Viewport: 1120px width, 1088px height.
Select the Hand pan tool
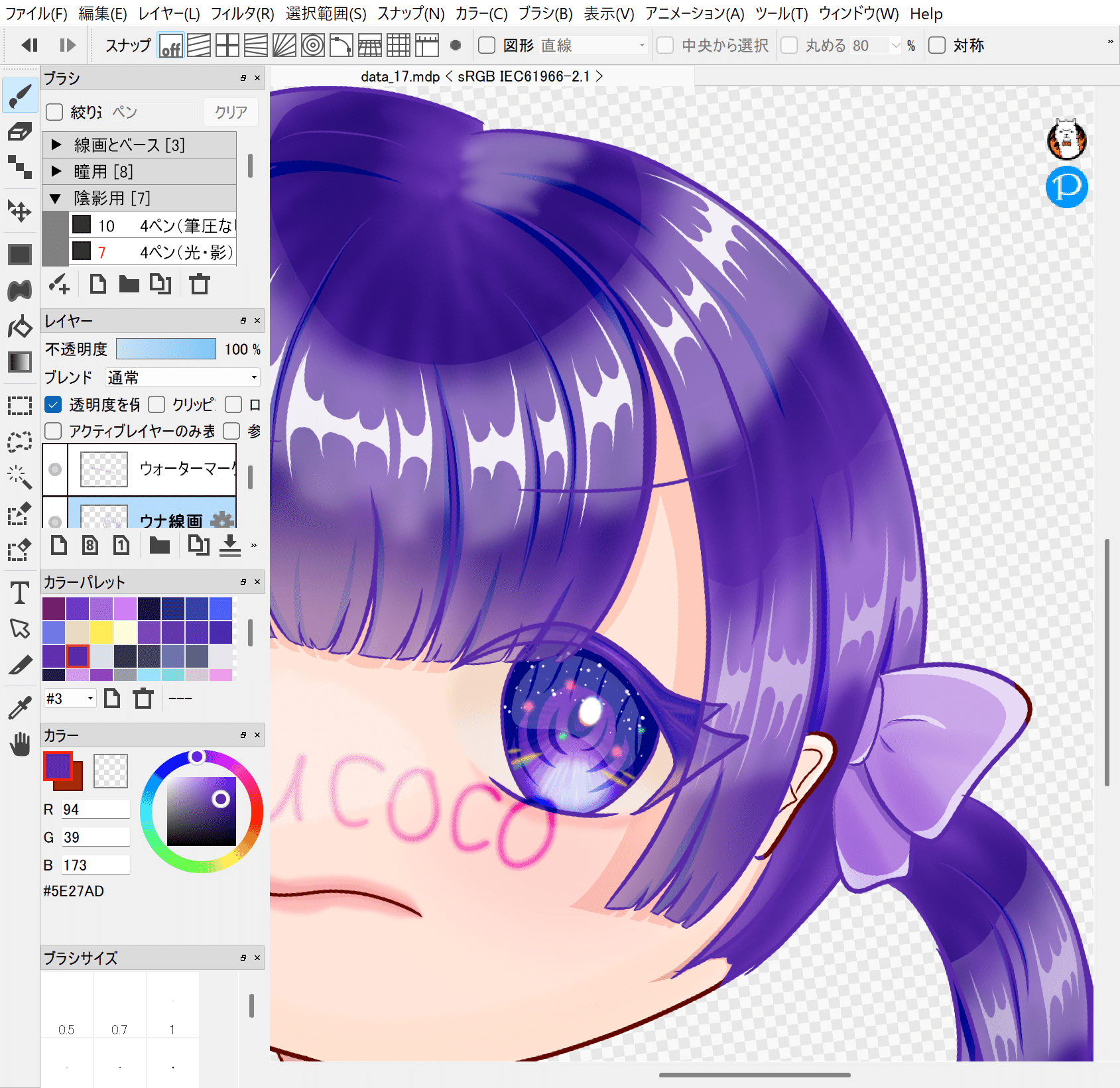click(x=20, y=744)
